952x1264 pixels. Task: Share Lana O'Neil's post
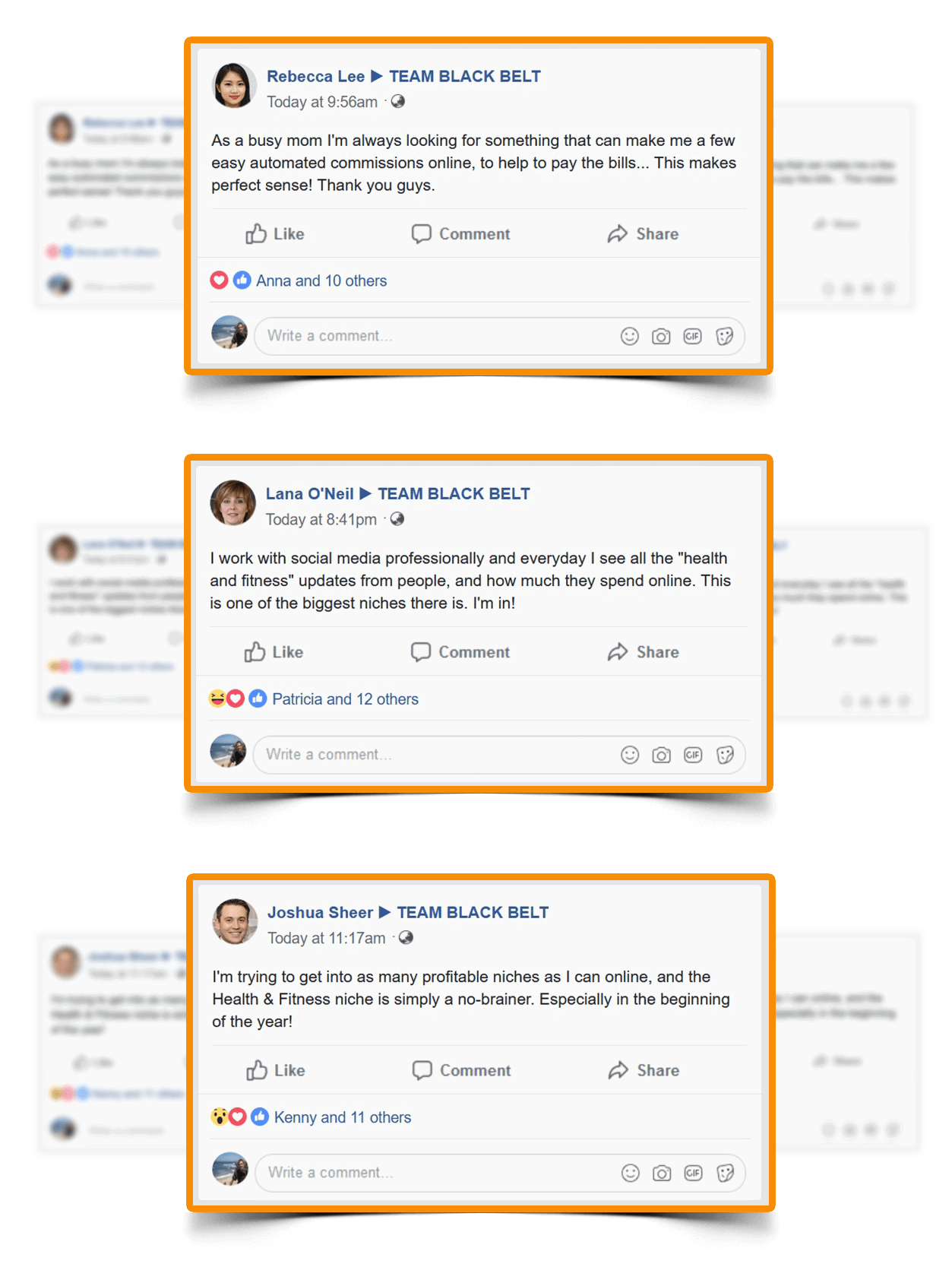pos(643,652)
